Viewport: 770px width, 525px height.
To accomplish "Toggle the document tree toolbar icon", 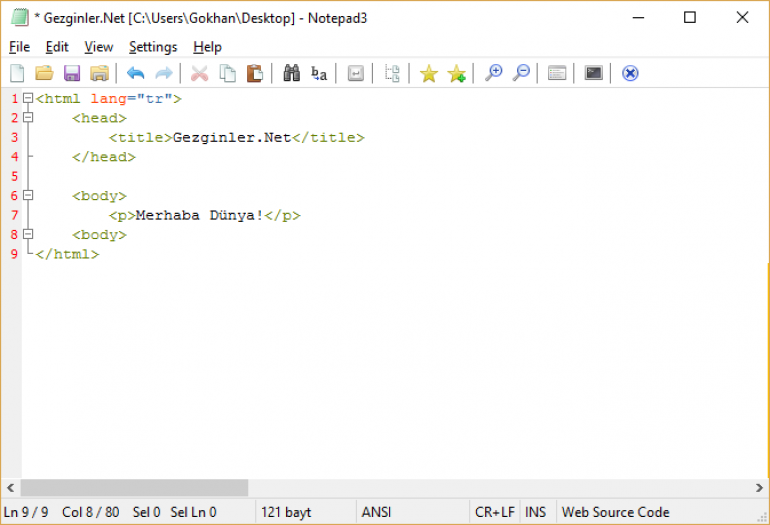I will 392,73.
